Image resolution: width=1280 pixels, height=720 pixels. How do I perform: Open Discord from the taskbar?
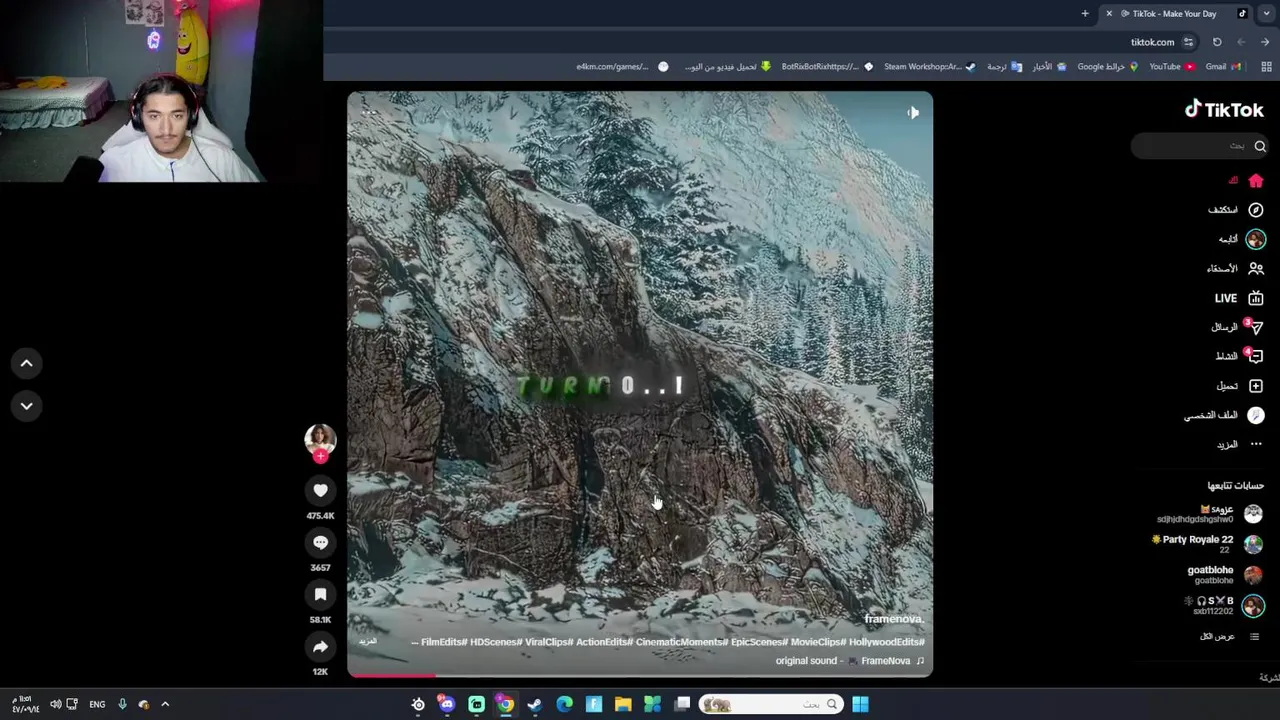pos(447,705)
